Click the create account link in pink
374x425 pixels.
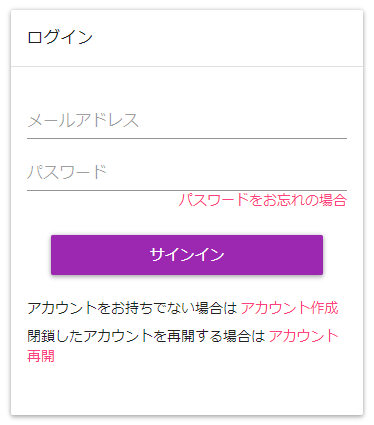289,308
